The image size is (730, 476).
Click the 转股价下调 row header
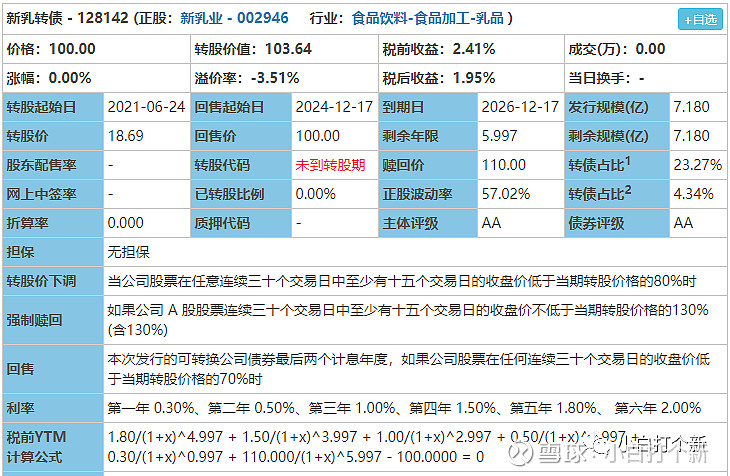(x=41, y=281)
